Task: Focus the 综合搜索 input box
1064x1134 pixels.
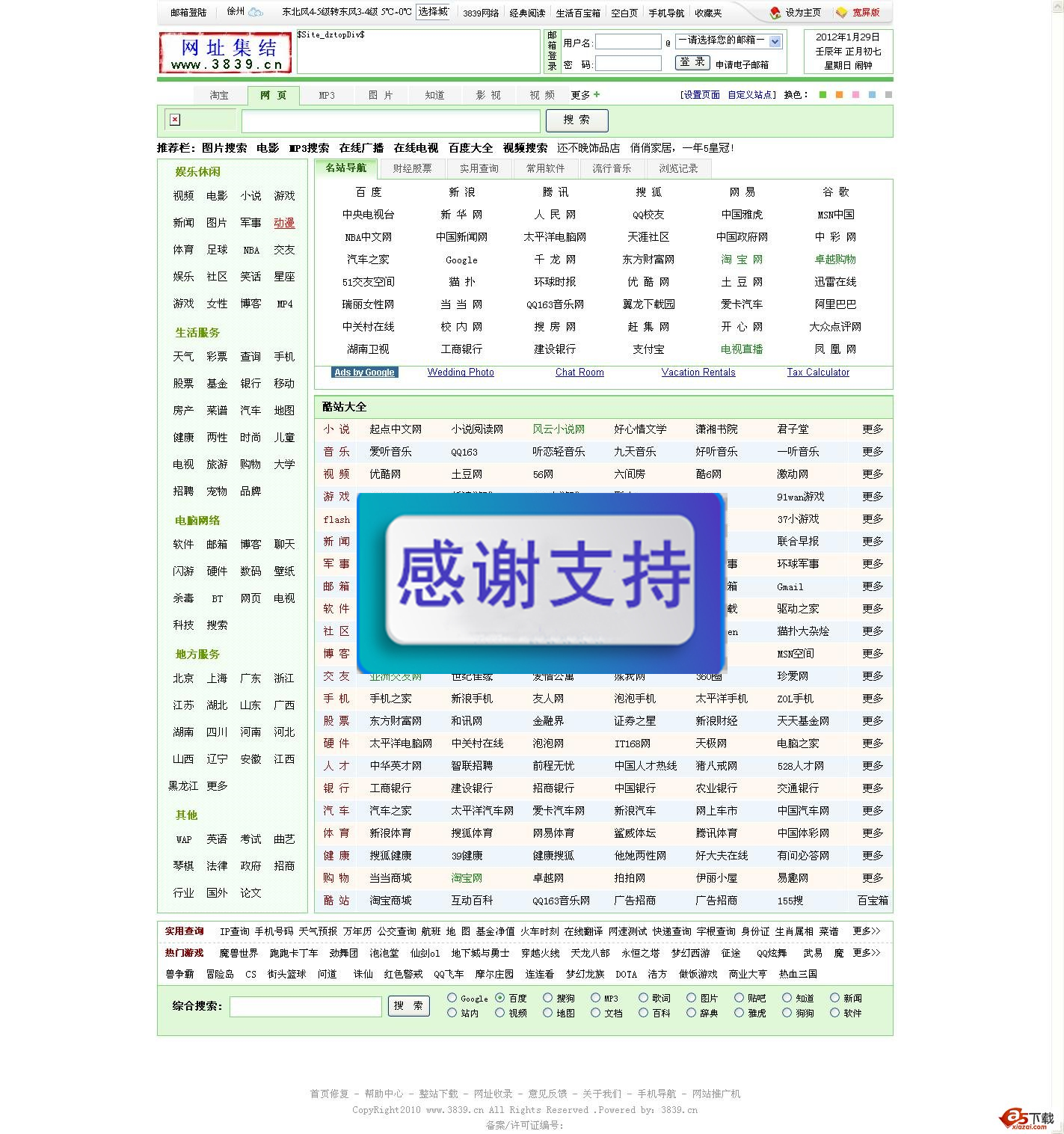Action: 306,1007
